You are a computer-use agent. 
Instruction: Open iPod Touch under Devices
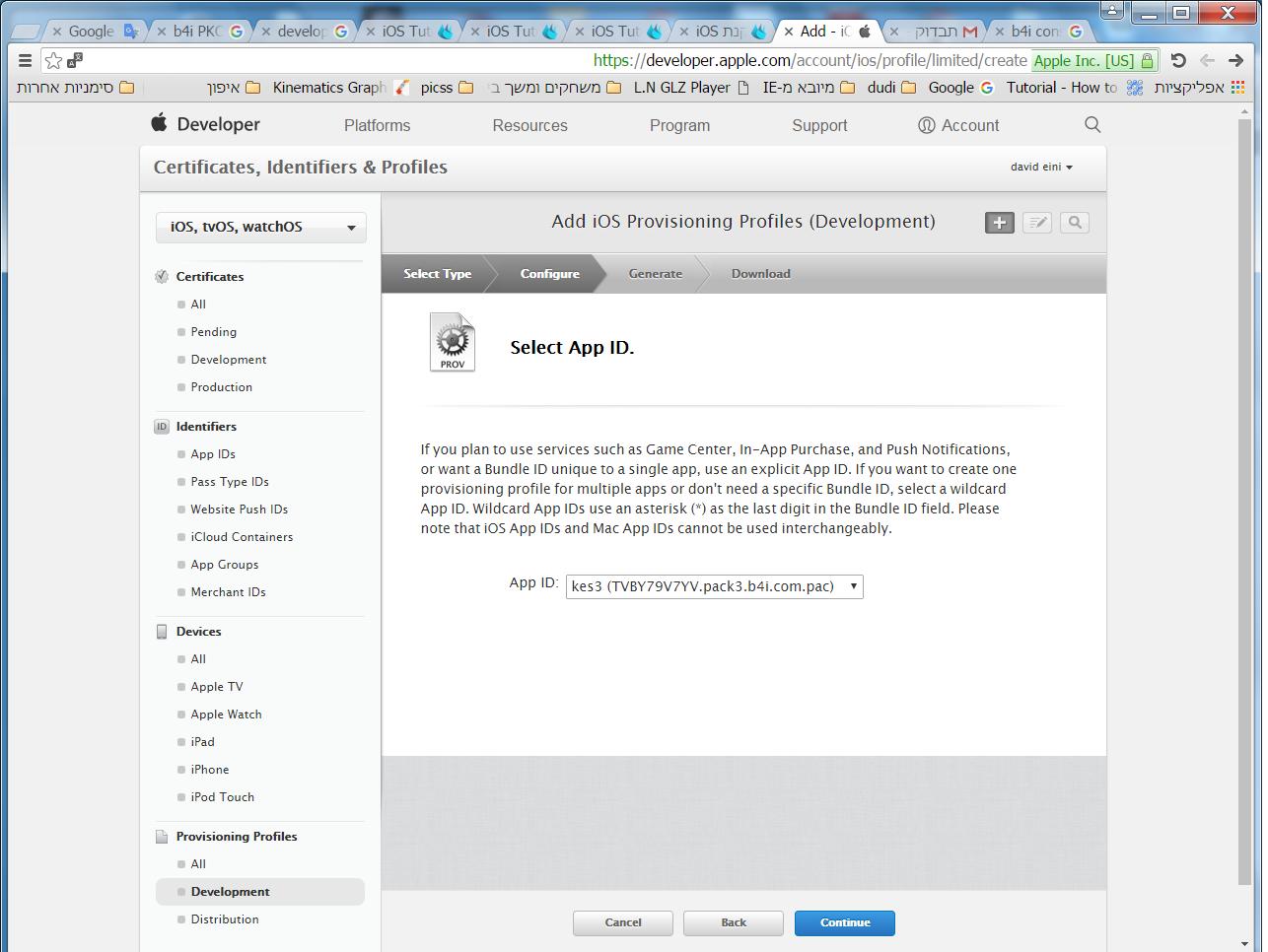point(223,797)
